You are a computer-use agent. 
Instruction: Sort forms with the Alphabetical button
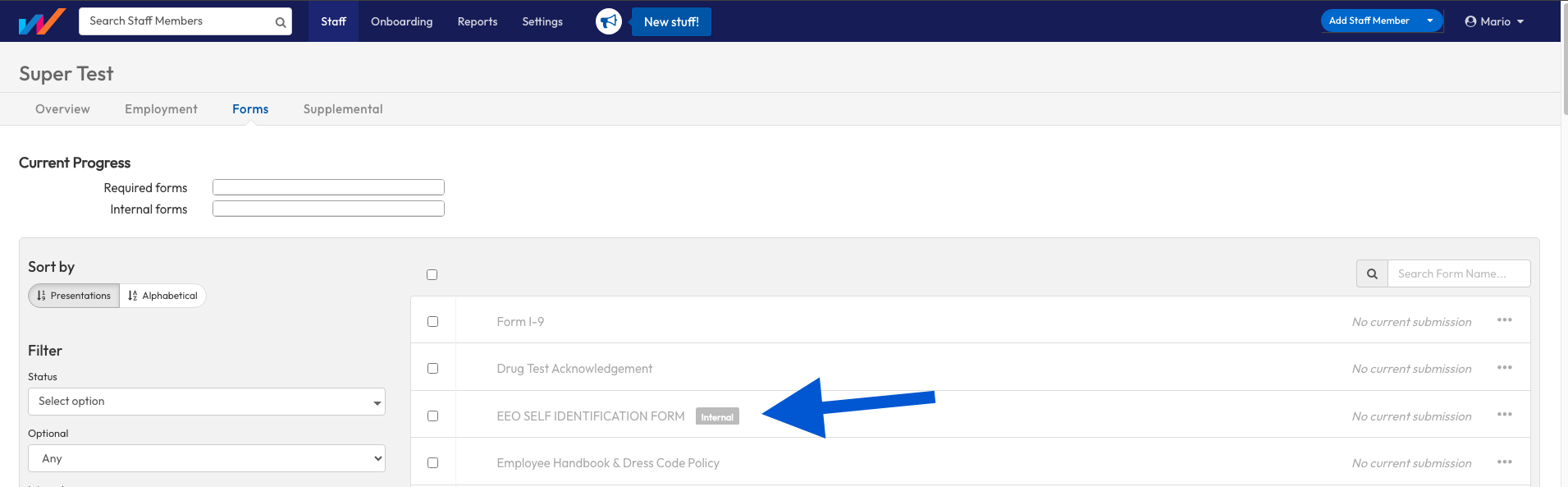[162, 296]
